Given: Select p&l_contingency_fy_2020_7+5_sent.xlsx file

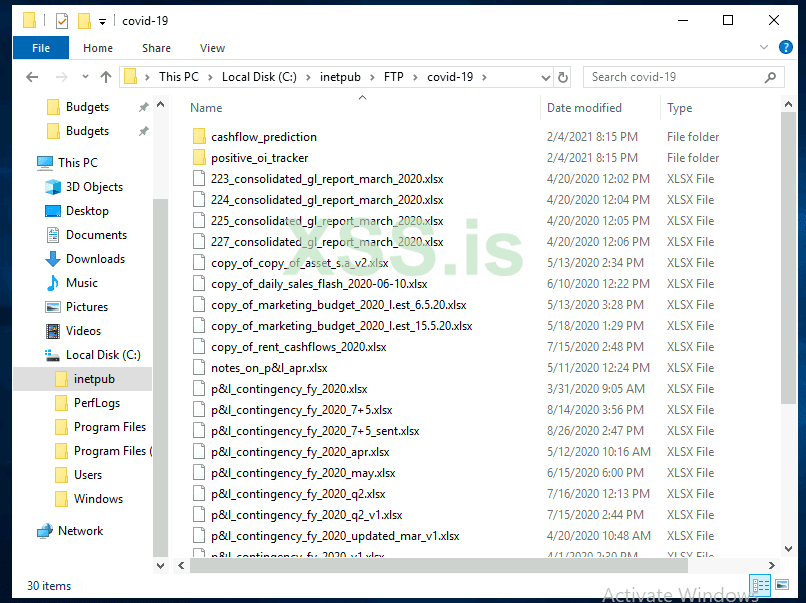Looking at the screenshot, I should tap(315, 431).
